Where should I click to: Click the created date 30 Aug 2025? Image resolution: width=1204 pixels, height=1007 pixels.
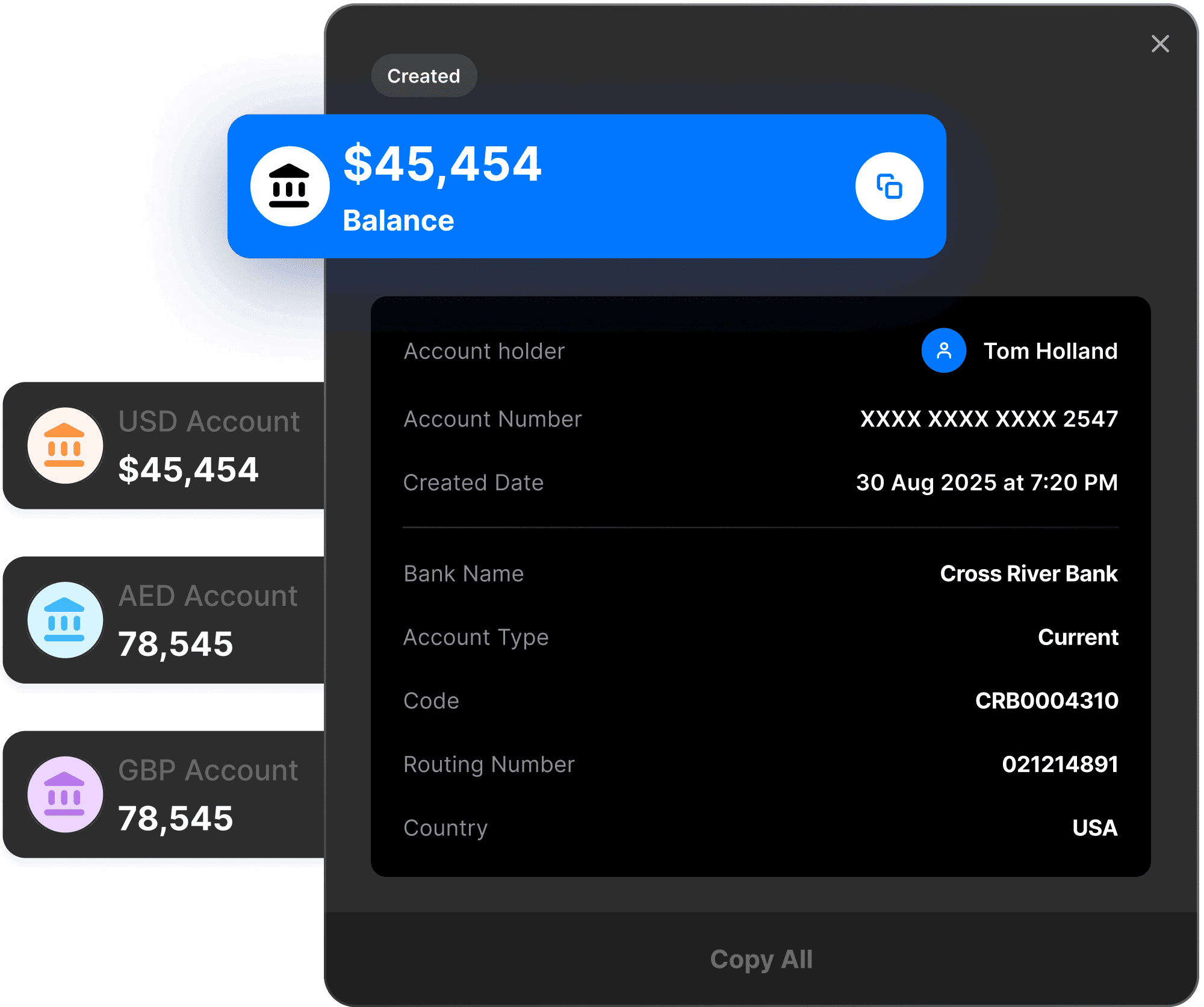tap(987, 482)
